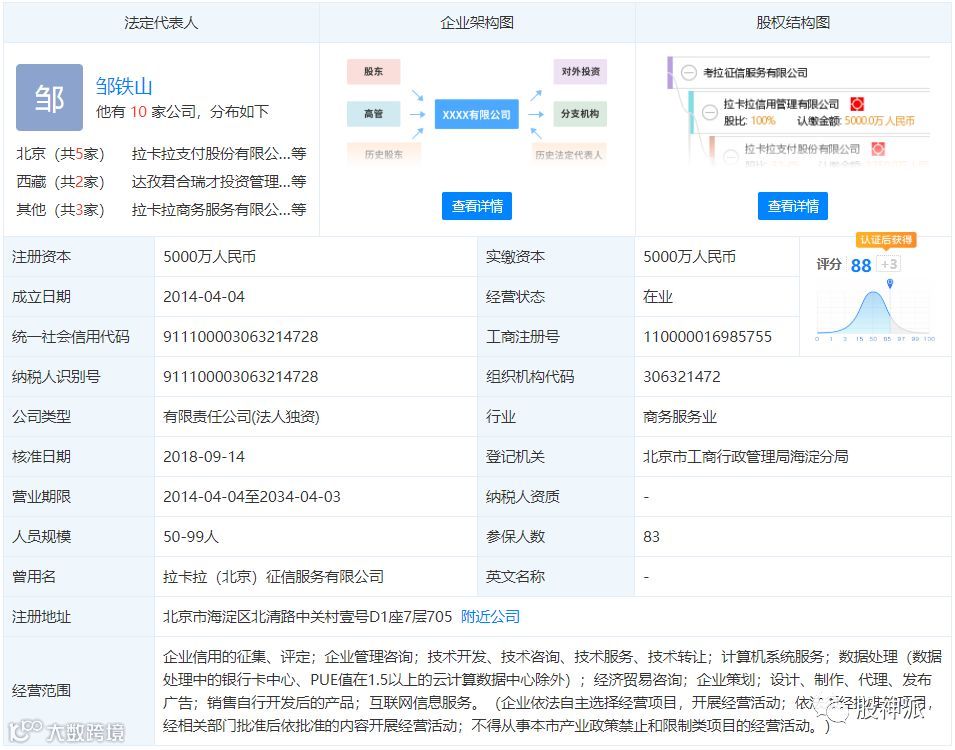The image size is (955, 750).
Task: Click the 北京（共5家） region label
Action: point(60,154)
